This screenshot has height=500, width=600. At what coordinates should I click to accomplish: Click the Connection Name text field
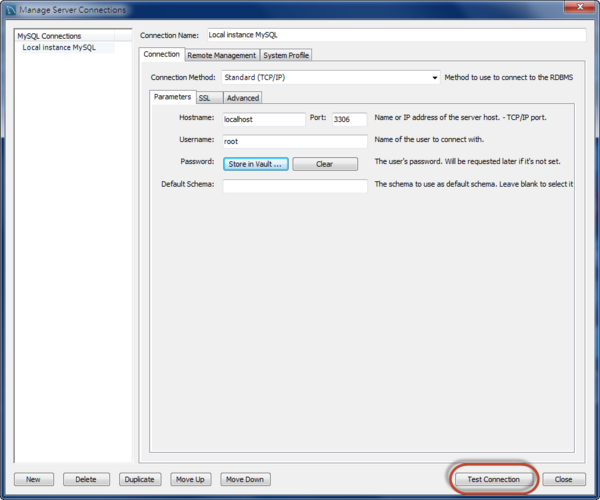[394, 35]
